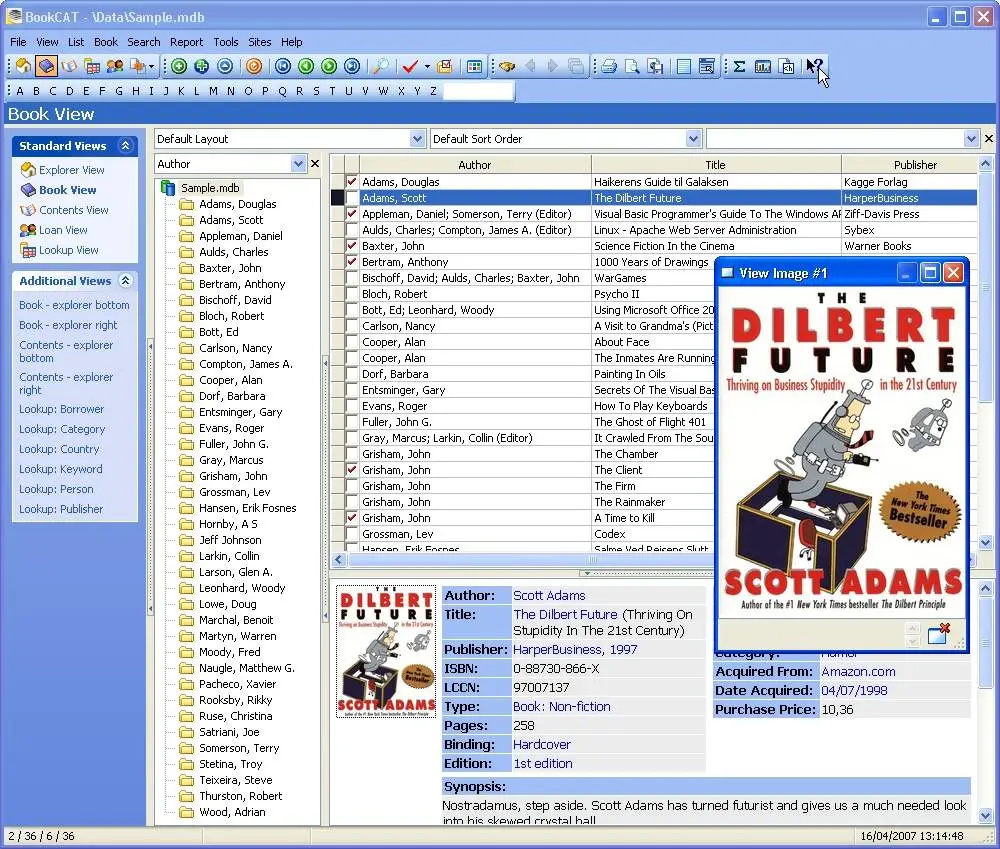
Task: Open the Sites menu
Action: pos(260,42)
